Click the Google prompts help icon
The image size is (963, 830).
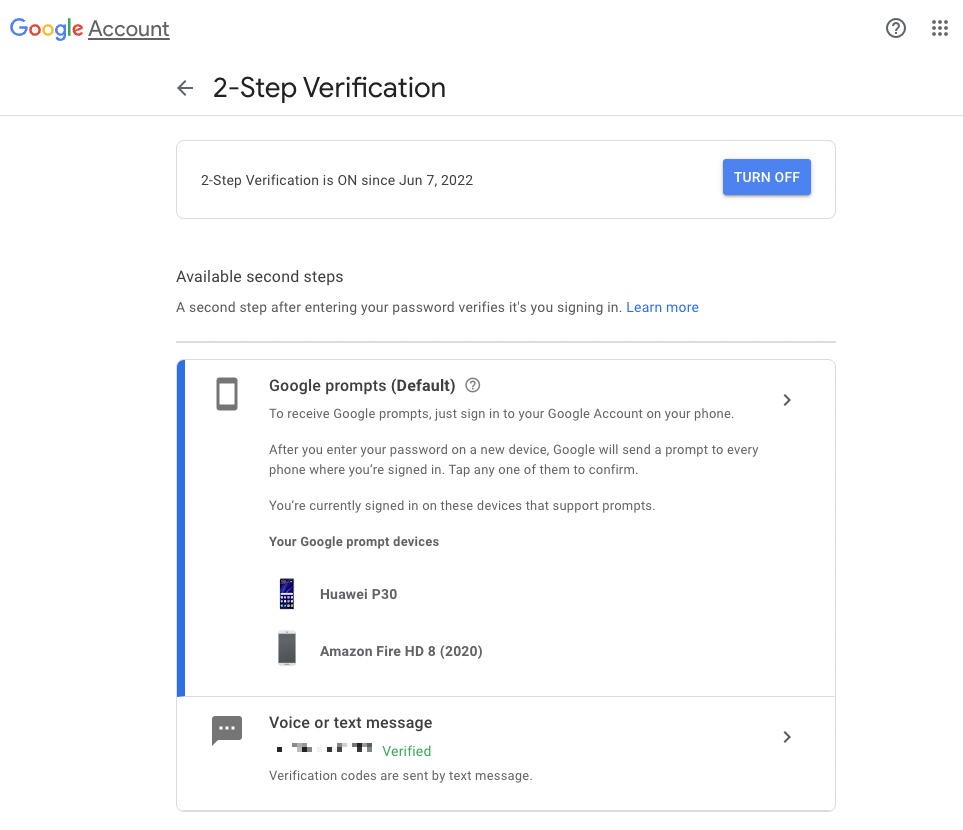(x=472, y=385)
